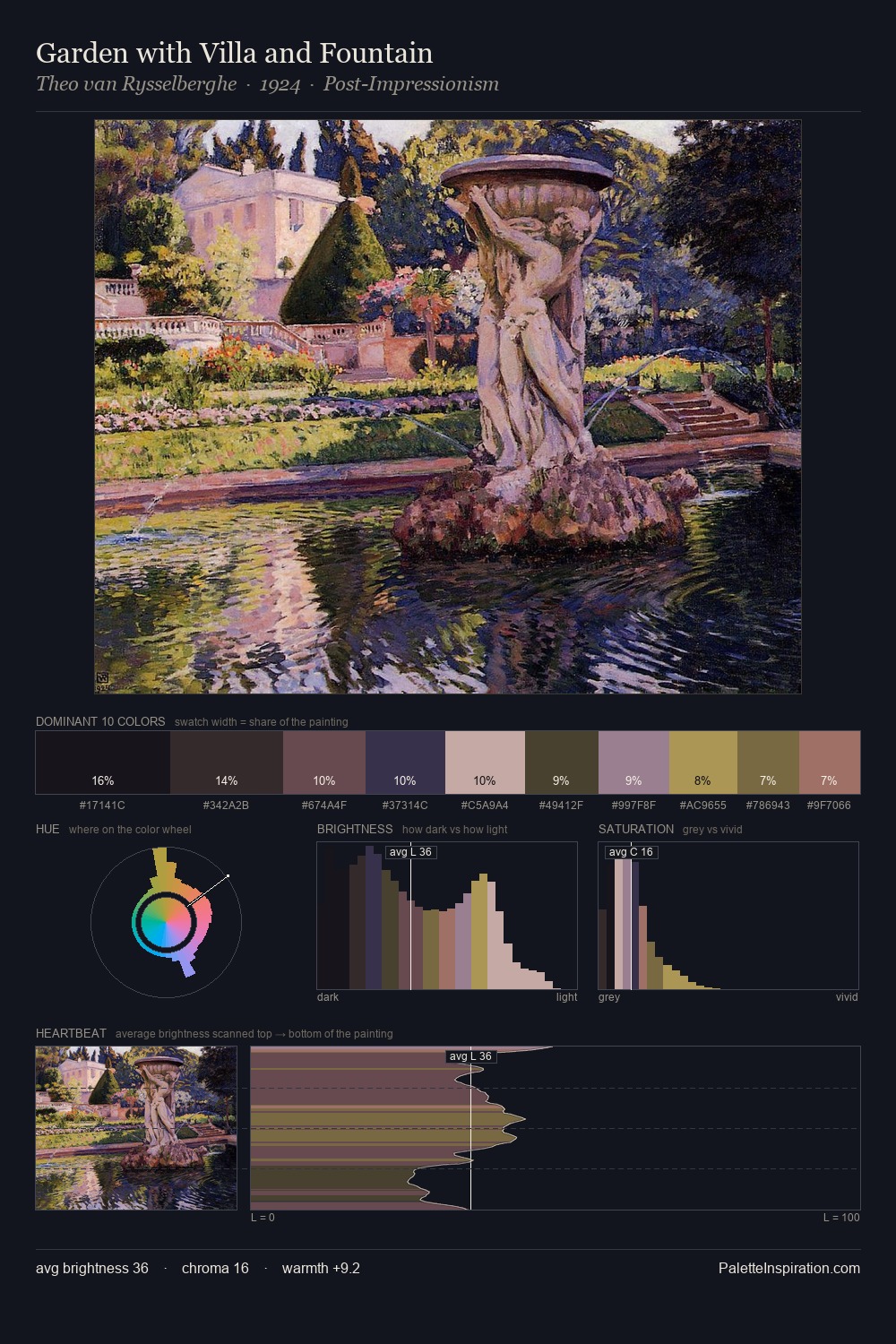Select the #674A4F color swatch
This screenshot has height=1344, width=896.
click(x=324, y=762)
